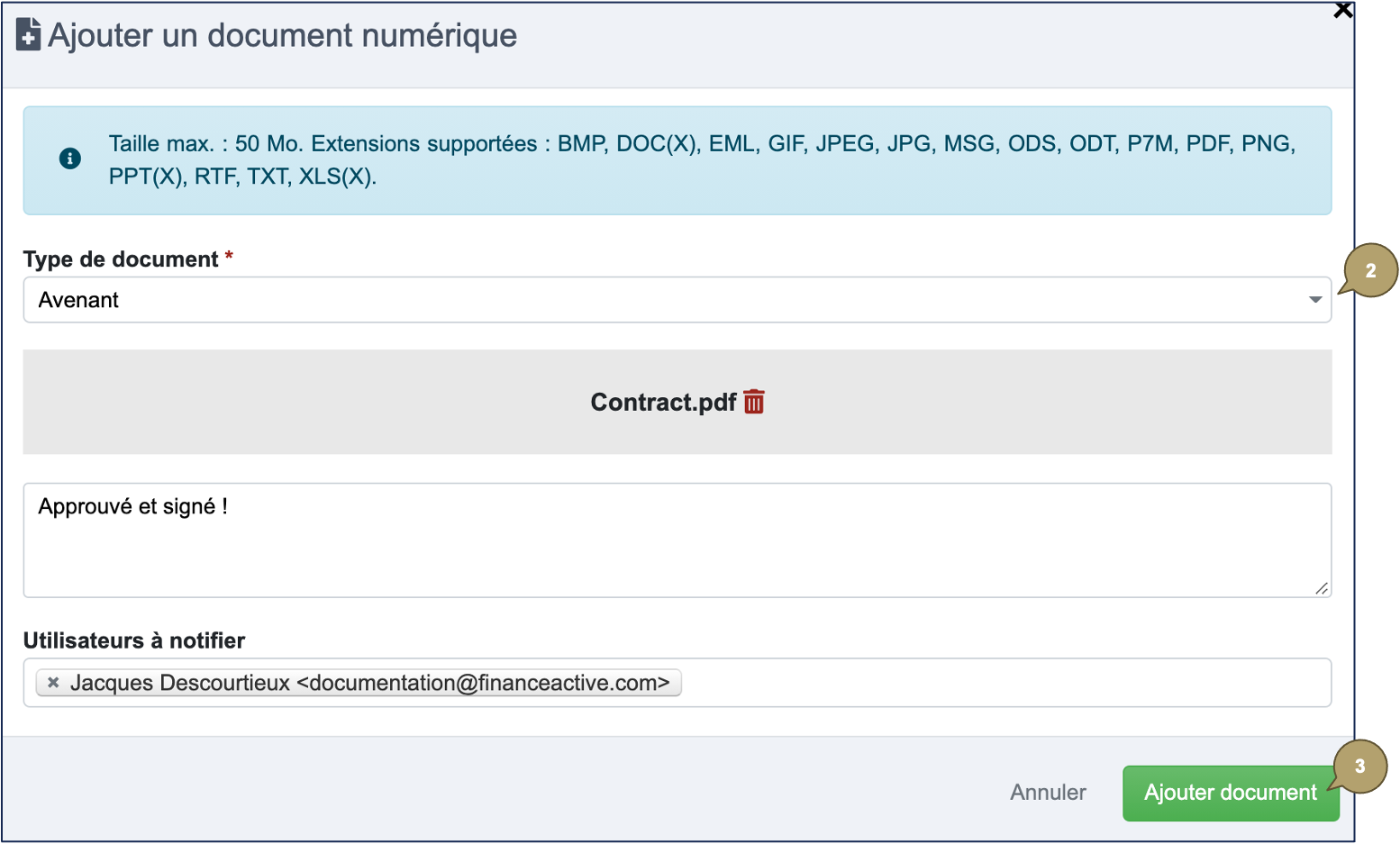Cancel with the Annuler button
The height and width of the screenshot is (844, 1400).
pos(1048,793)
